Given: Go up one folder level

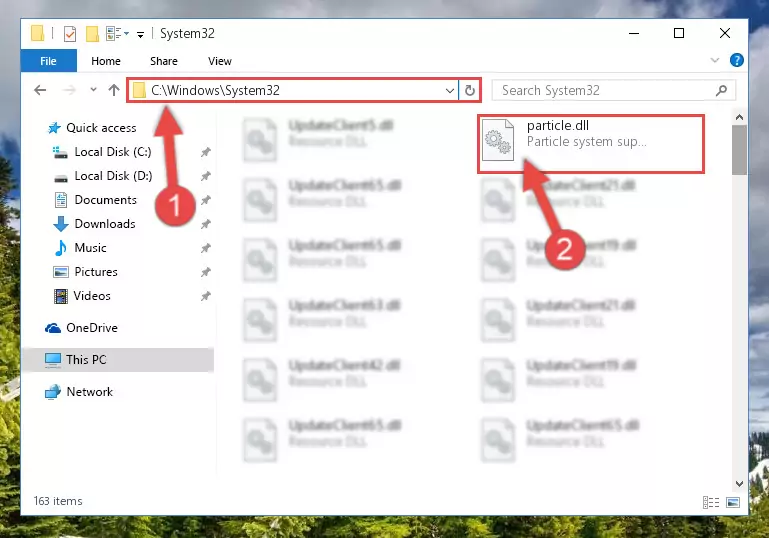Looking at the screenshot, I should click(x=114, y=90).
